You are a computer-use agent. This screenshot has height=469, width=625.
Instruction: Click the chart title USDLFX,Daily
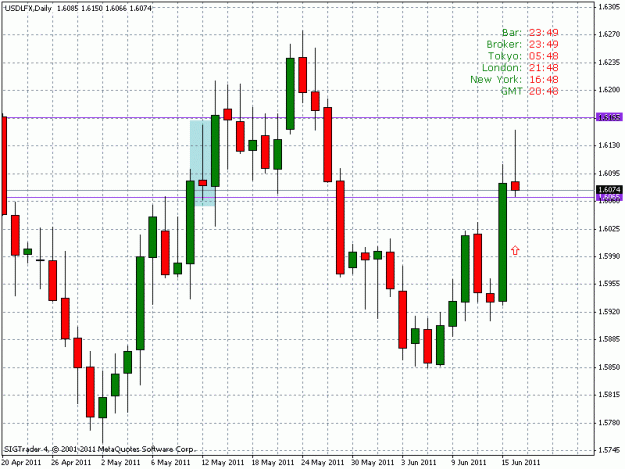click(28, 8)
